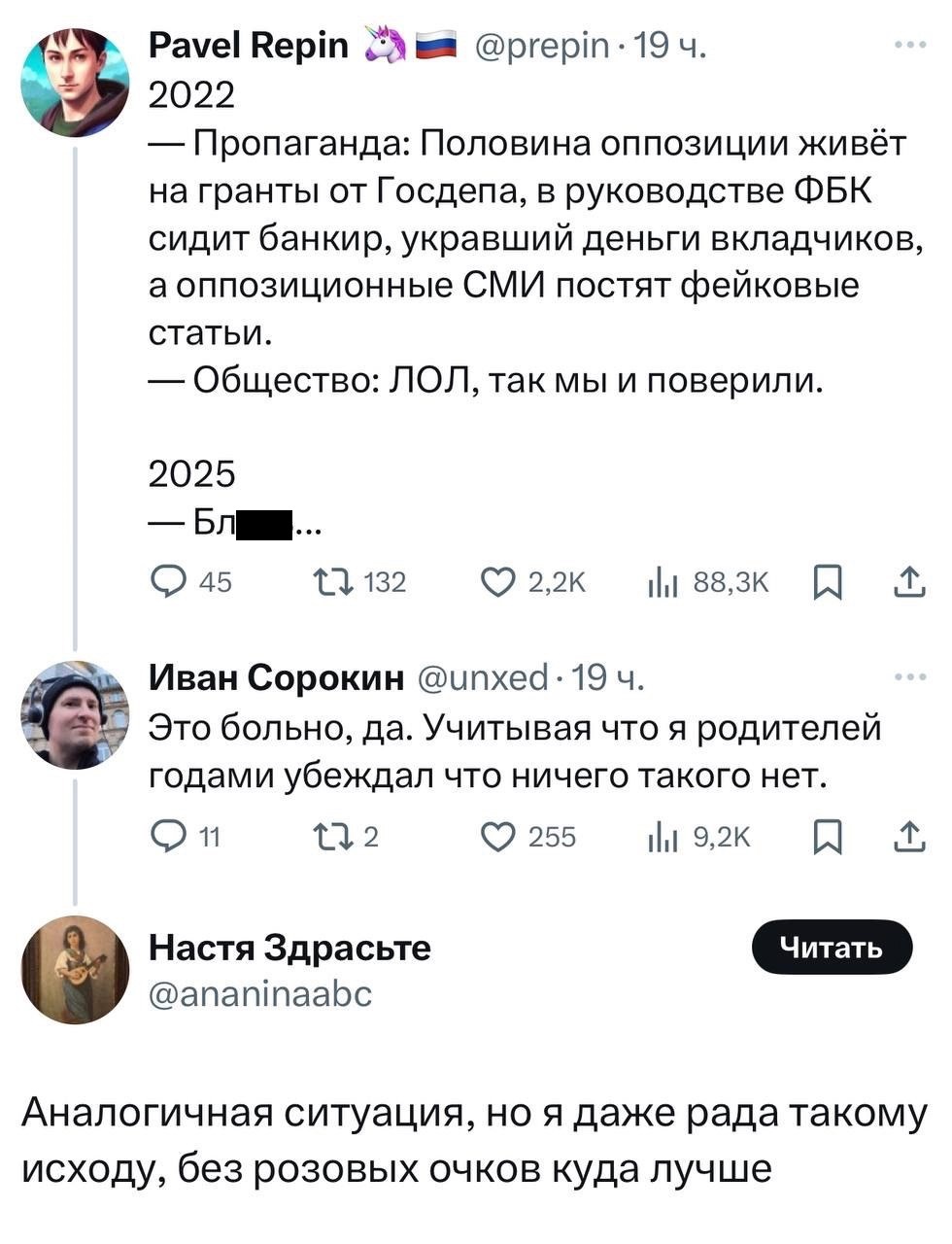Screen dimensions: 952x1244
Task: View analytics of Pavel Repin's tweet
Action: tap(662, 582)
